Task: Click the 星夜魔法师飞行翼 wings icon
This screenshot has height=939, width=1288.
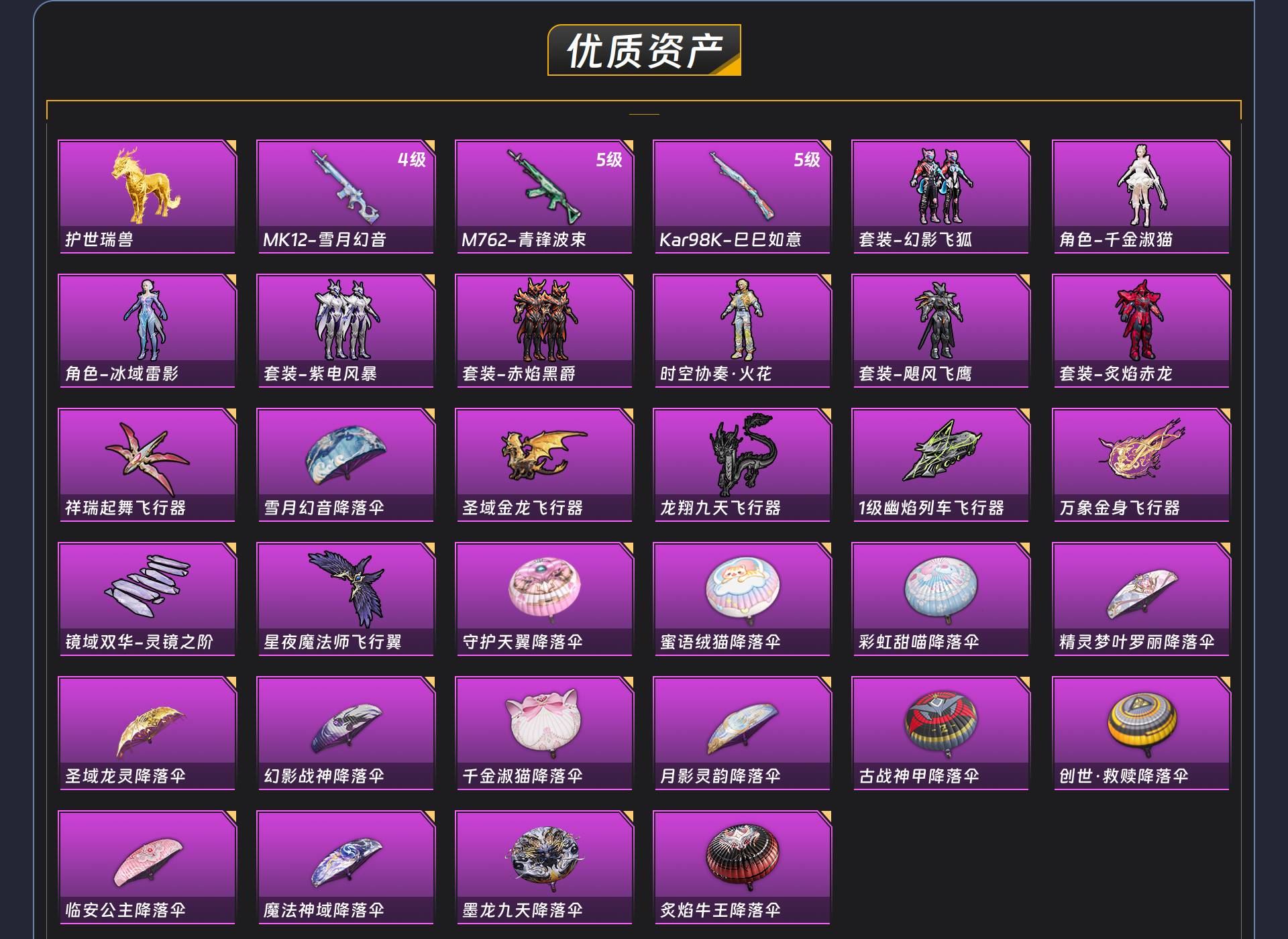Action: 346,588
